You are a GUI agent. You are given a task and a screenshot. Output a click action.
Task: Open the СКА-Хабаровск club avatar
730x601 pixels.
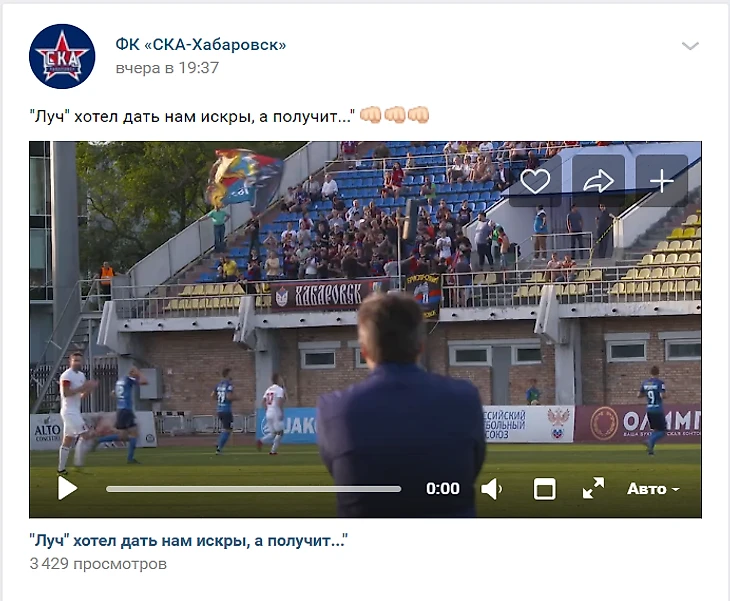click(x=62, y=56)
